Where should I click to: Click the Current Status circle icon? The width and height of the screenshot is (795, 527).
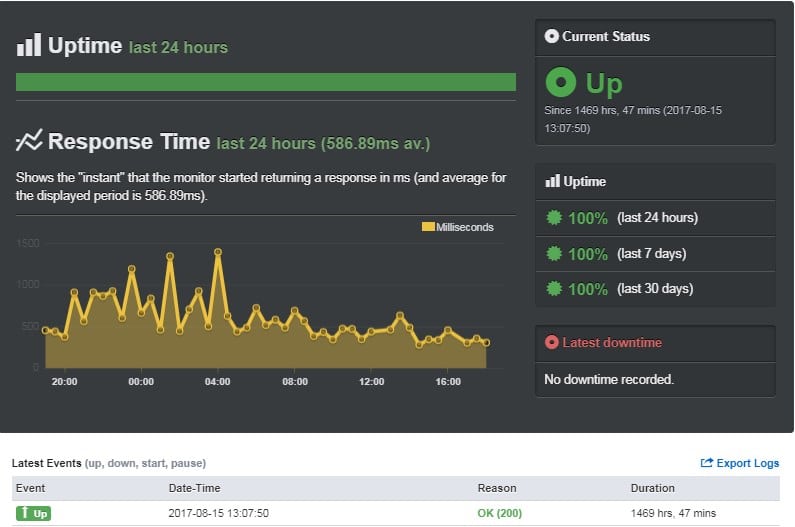click(x=551, y=36)
